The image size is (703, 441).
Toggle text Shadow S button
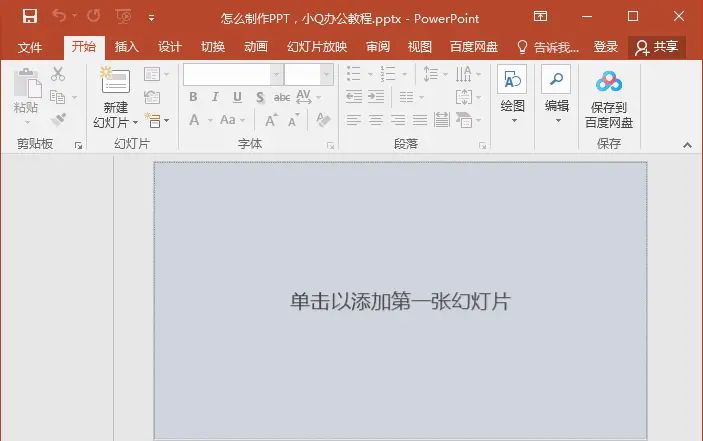coord(260,97)
